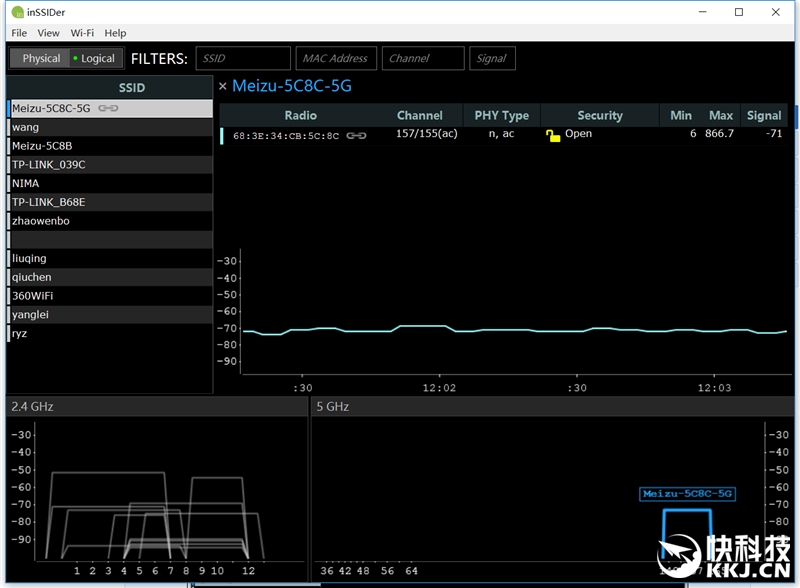Click the MAC address 68:3E:34:CB:5C:8C
This screenshot has height=588, width=800.
(286, 136)
